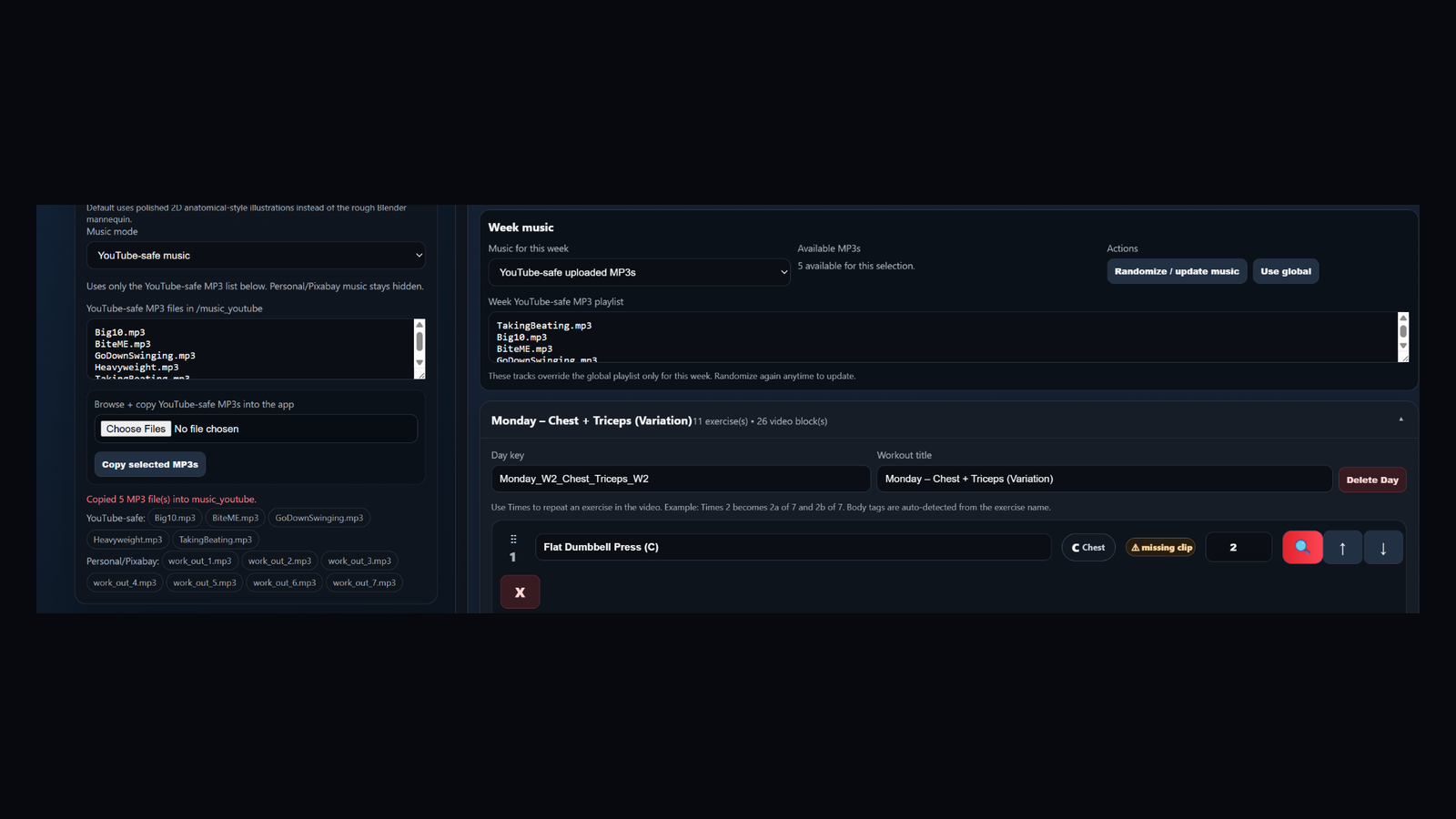Click the Heavyweight.mp3 chip
1456x819 pixels.
(x=127, y=540)
